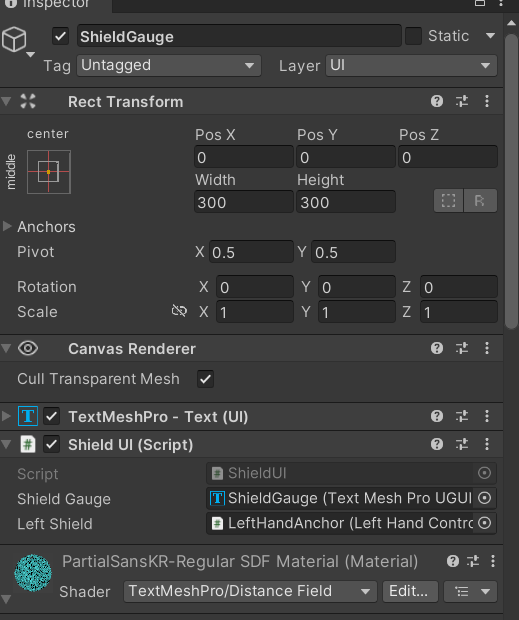519x620 pixels.
Task: Collapse the Rect Transform component
Action: (x=6, y=101)
